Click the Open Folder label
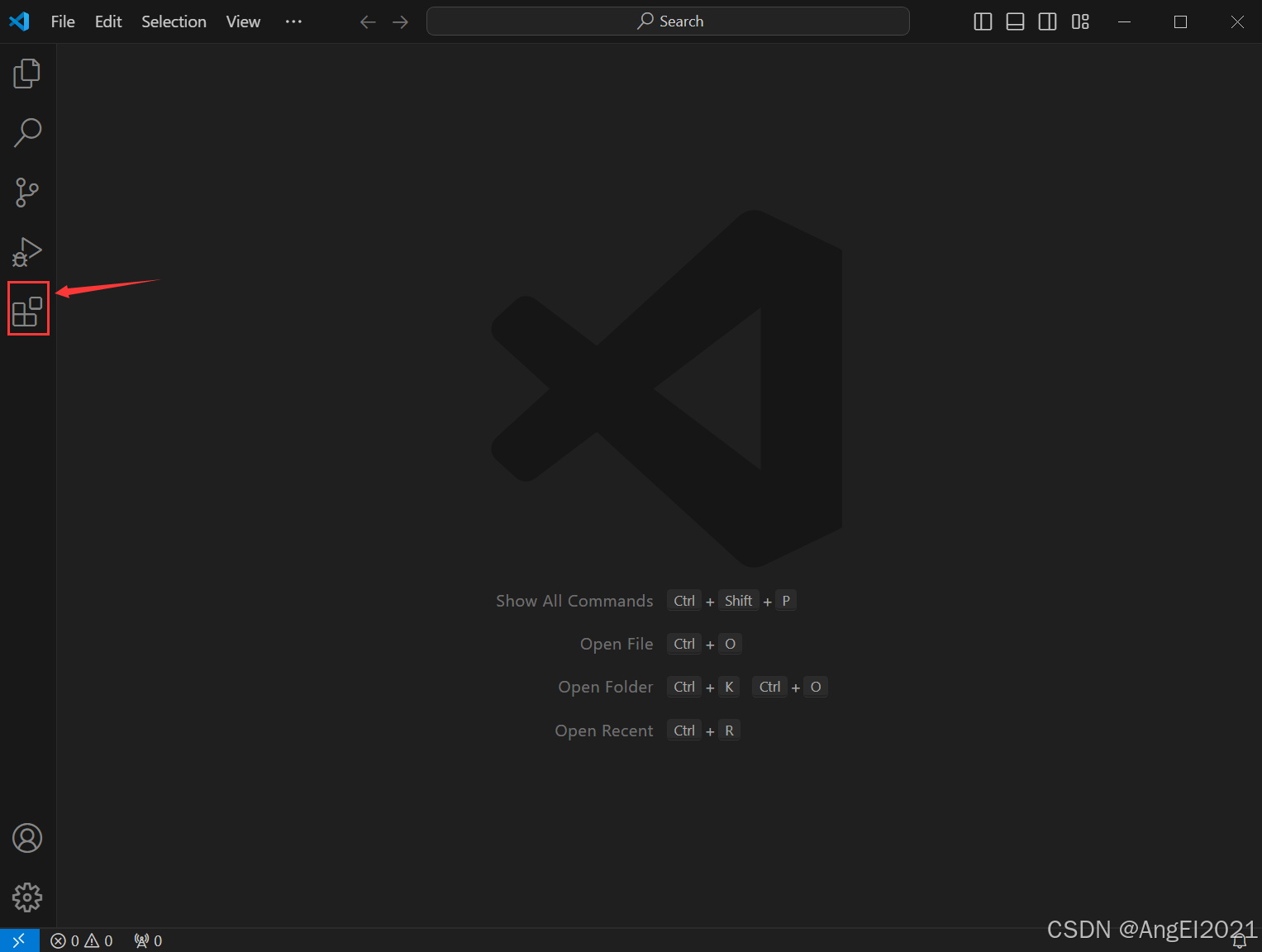Screen dimensions: 1262x952 click(x=606, y=687)
